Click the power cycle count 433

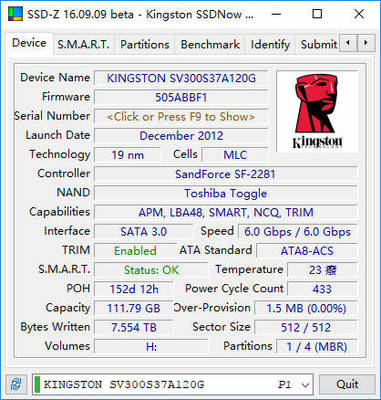[x=322, y=289]
